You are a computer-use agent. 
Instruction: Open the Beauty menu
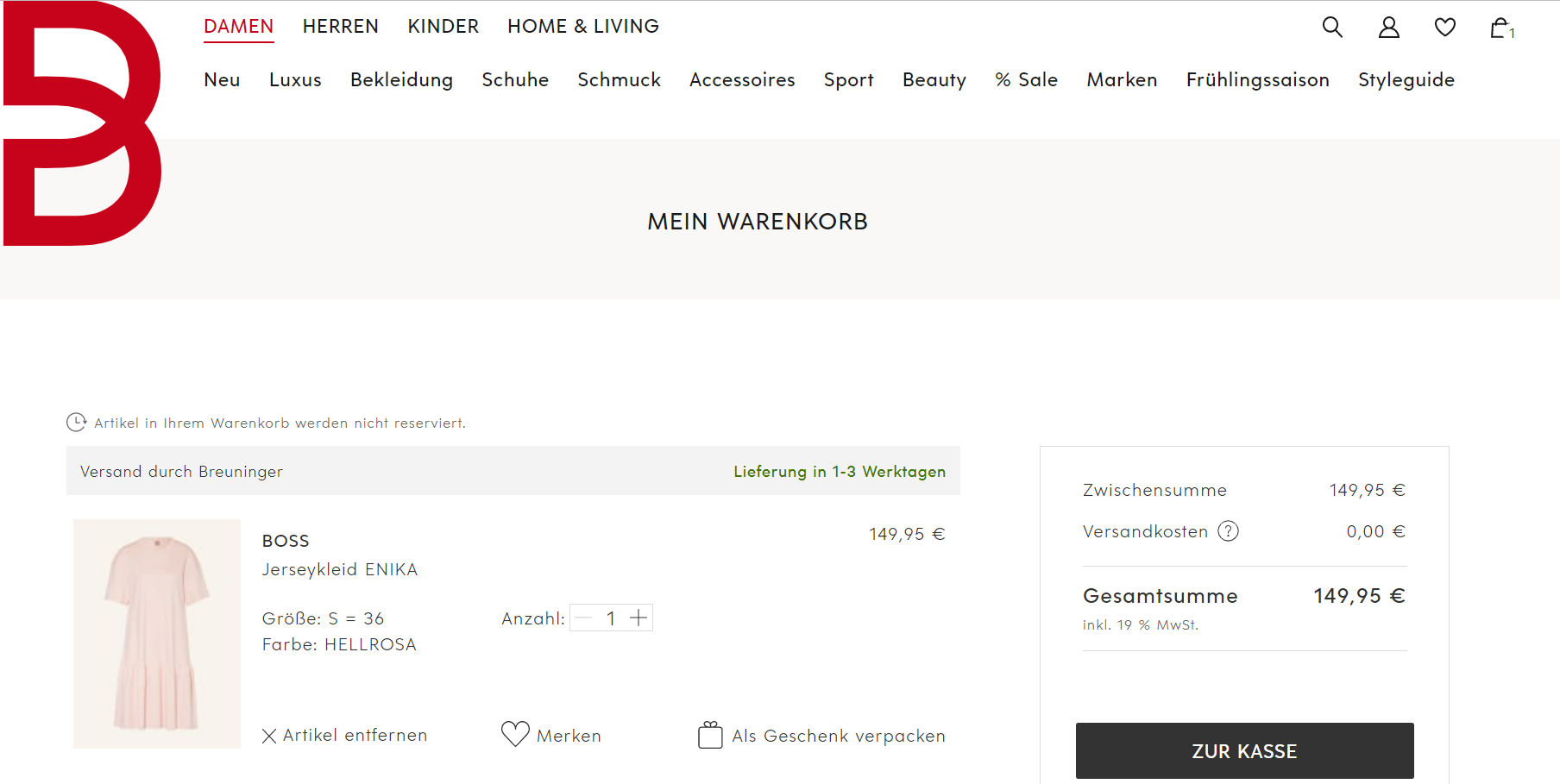[x=934, y=79]
